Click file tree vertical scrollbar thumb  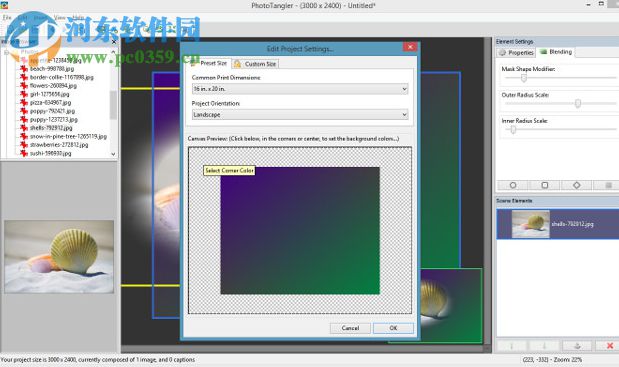(x=113, y=105)
